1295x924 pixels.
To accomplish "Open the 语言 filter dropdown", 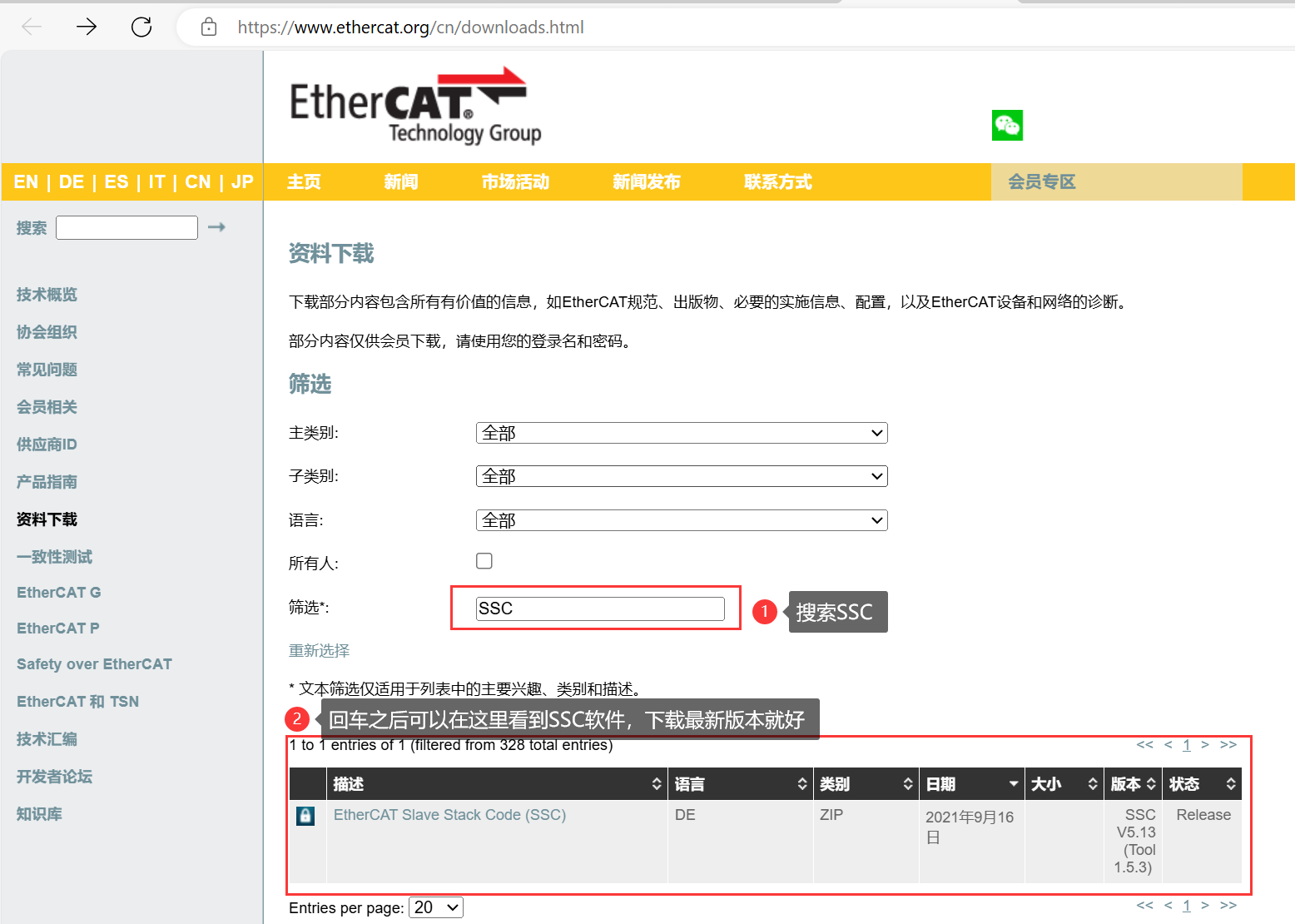I will click(x=681, y=519).
